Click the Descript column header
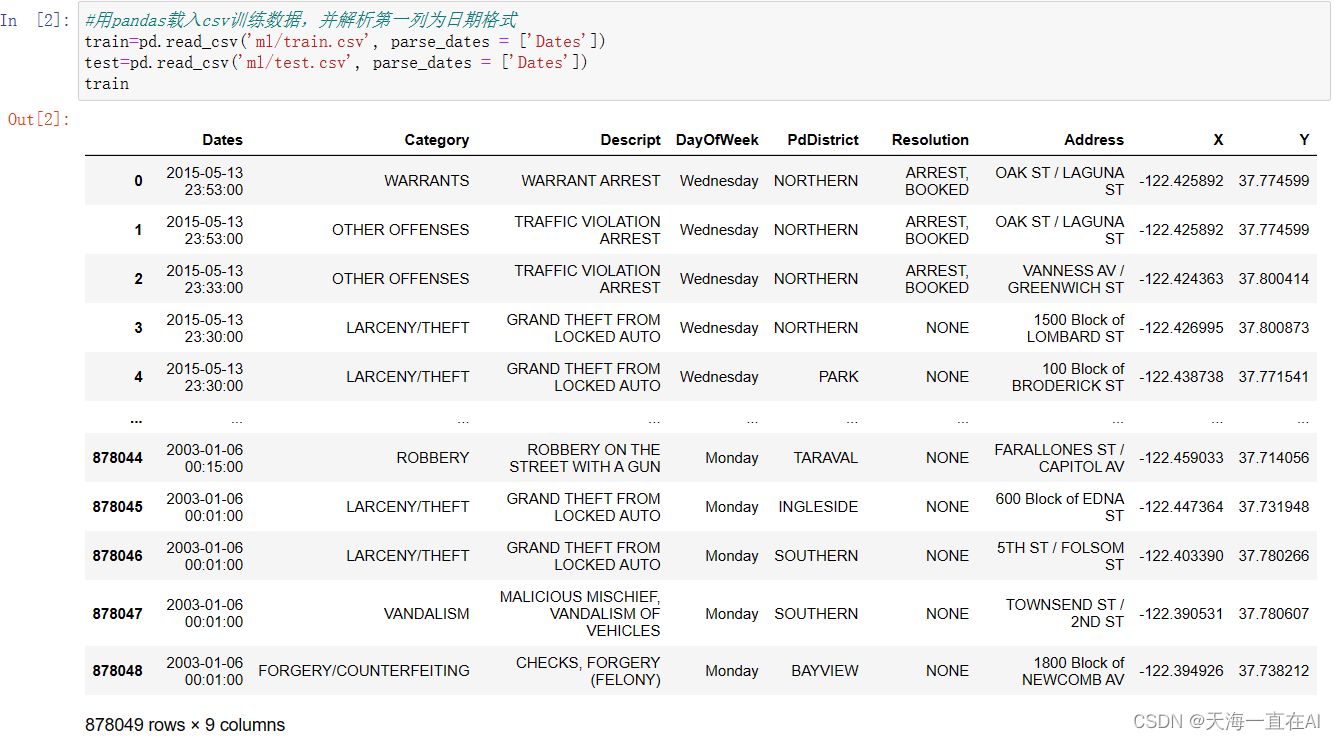The width and height of the screenshot is (1335, 740). click(x=631, y=140)
